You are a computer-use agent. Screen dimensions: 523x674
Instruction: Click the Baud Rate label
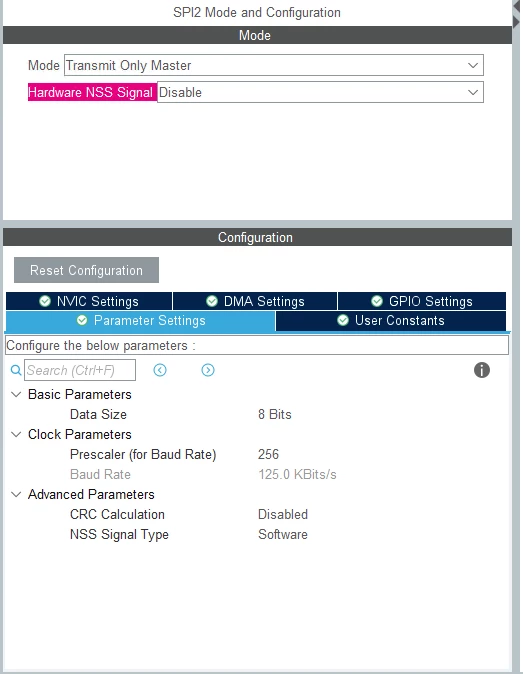click(x=101, y=475)
